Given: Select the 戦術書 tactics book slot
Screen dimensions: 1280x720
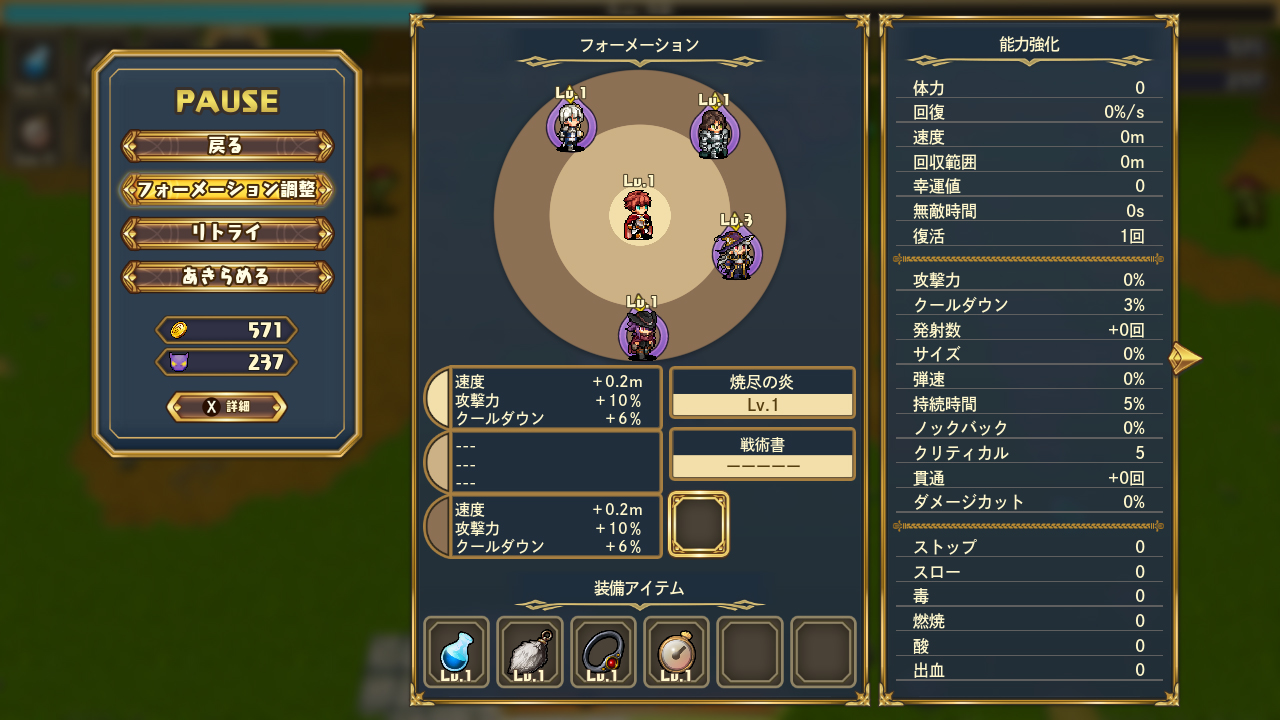Looking at the screenshot, I should (x=762, y=455).
